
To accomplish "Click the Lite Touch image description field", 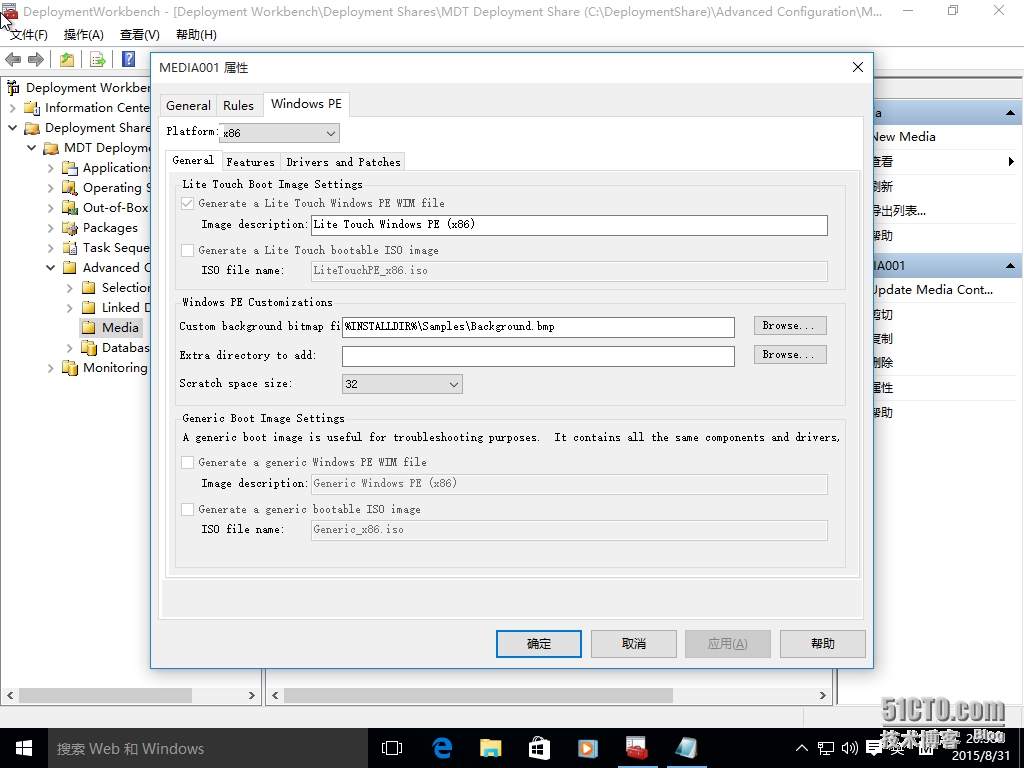I will (569, 225).
